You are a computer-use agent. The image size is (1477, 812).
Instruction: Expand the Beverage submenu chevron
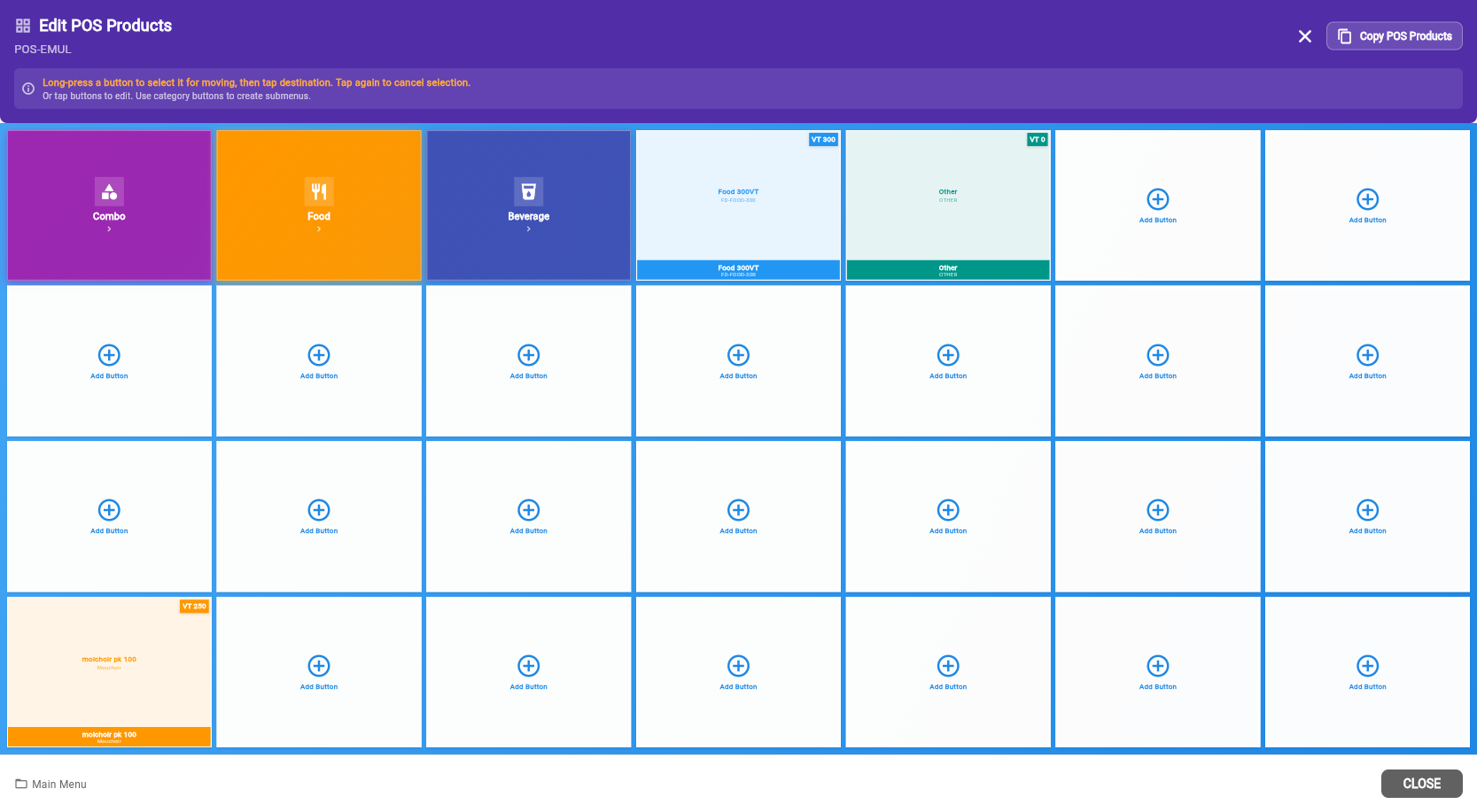(529, 229)
